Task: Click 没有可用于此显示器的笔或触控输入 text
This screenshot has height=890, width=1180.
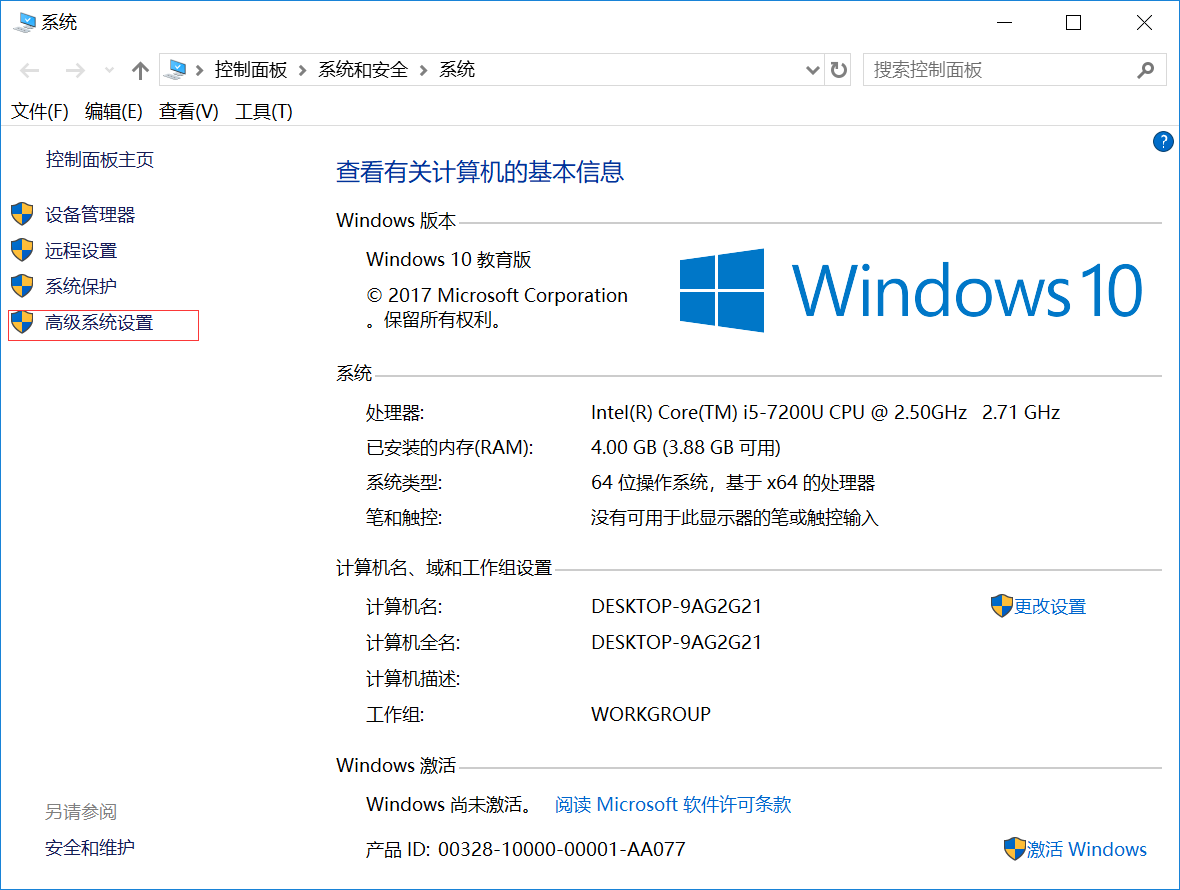Action: [x=734, y=518]
